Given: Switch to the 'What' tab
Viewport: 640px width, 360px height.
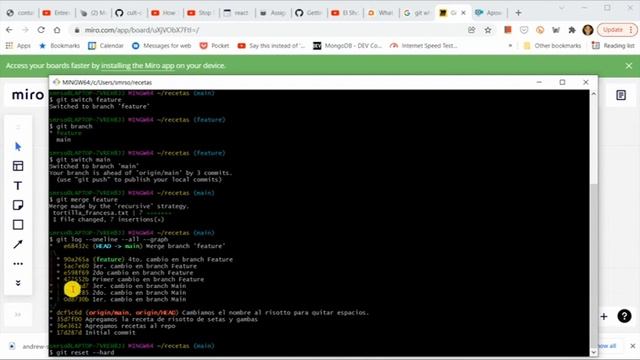Looking at the screenshot, I should 381,13.
